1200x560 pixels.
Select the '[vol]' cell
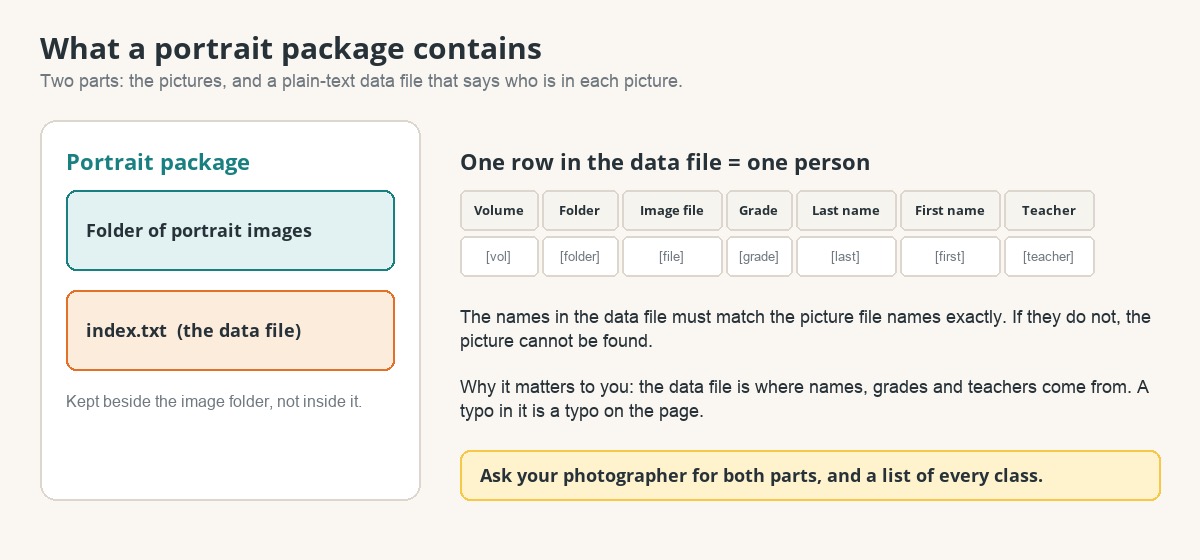pyautogui.click(x=499, y=256)
